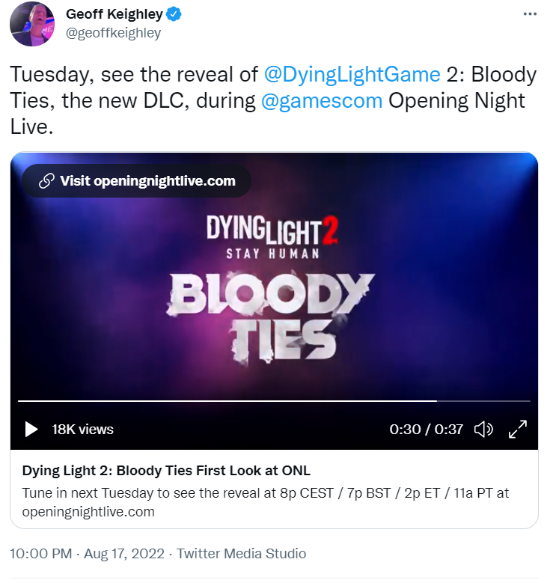Viewport: 550px width, 583px height.
Task: Open Dying Light 2: Bloody Ties First Look title
Action: click(x=166, y=470)
